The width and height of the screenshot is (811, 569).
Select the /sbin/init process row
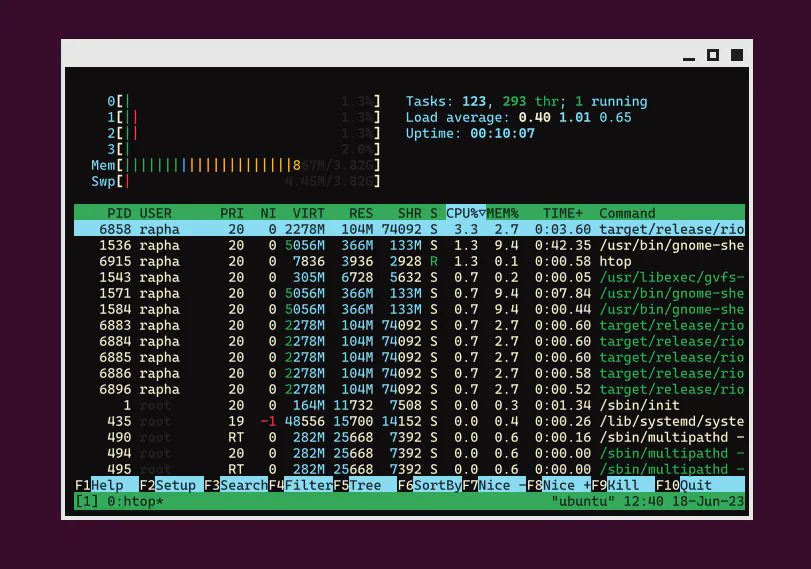point(409,406)
